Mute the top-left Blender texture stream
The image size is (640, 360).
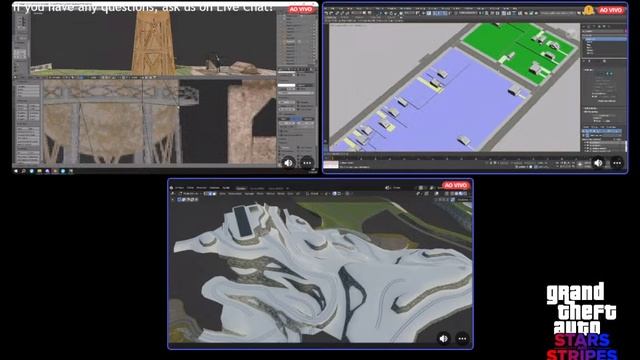(x=289, y=163)
